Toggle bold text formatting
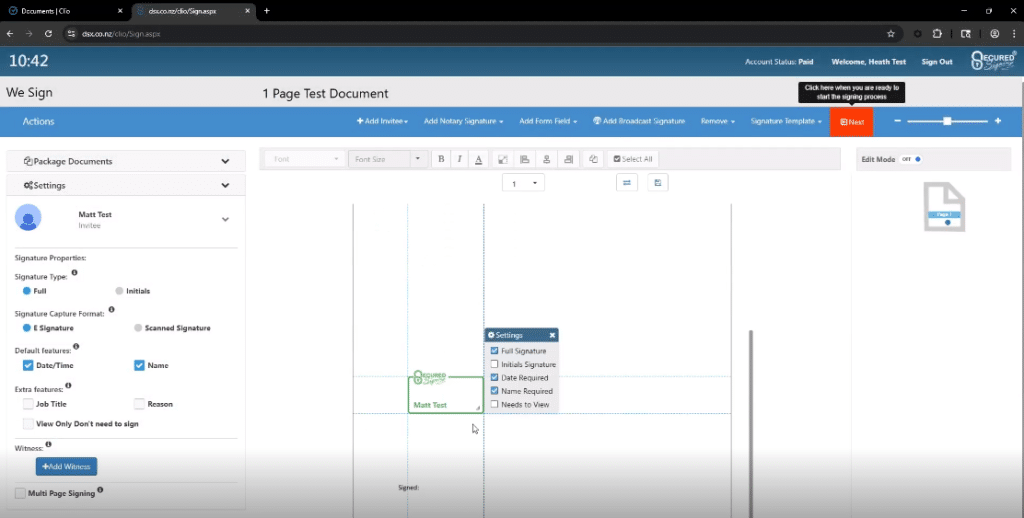The image size is (1024, 518). [440, 159]
